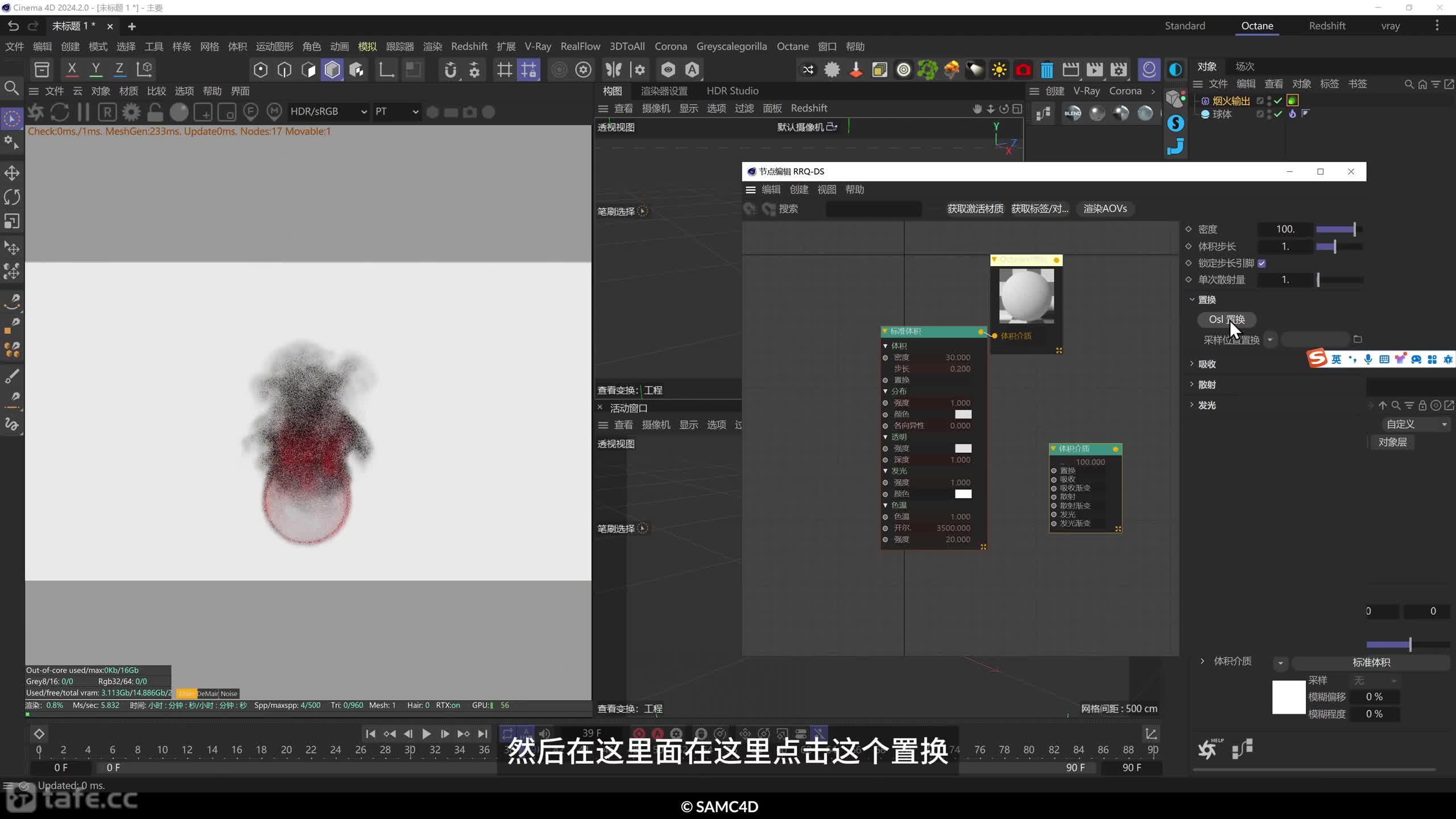Click the grid workplane icon
1456x819 pixels.
(x=504, y=69)
